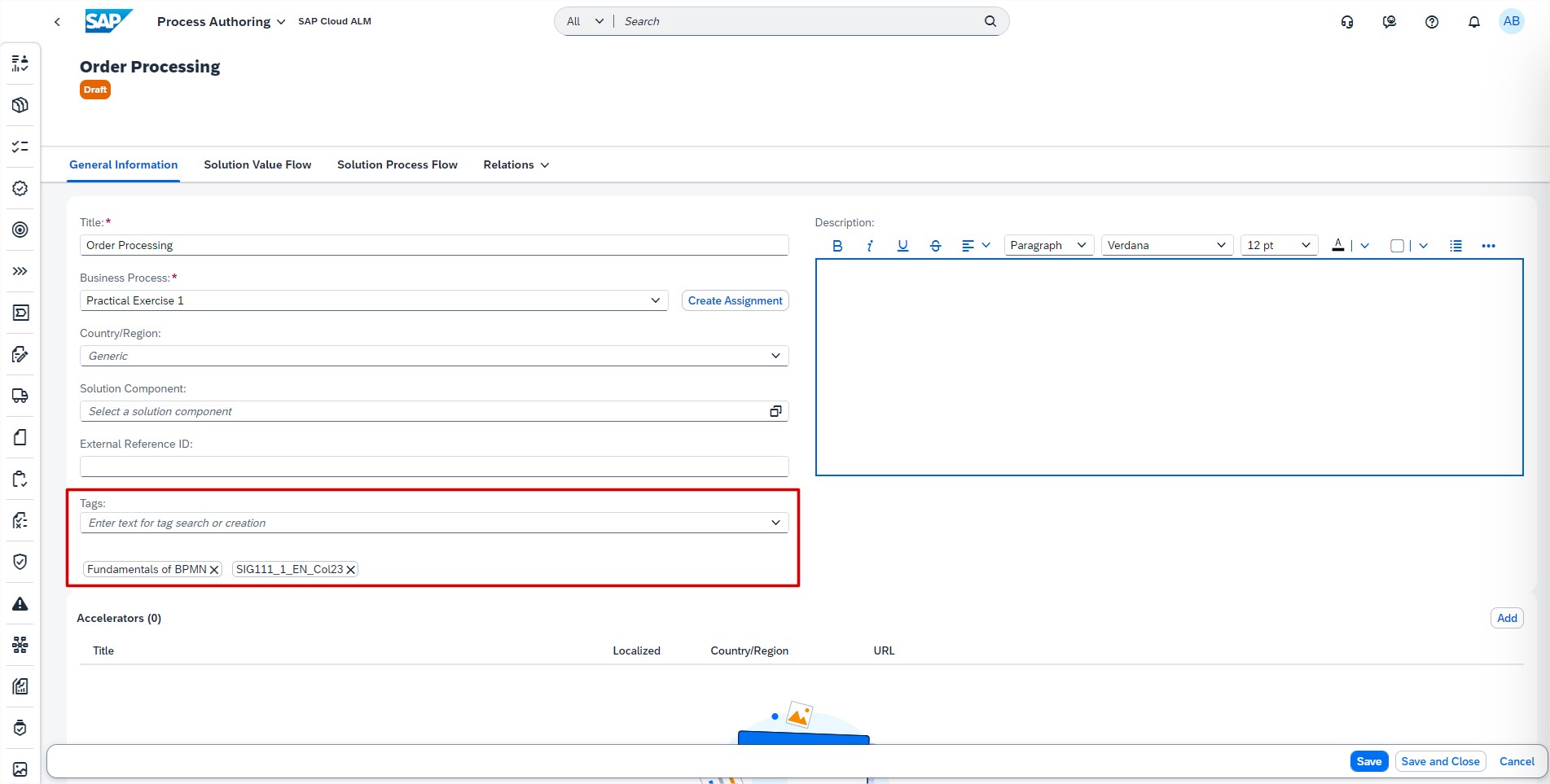Remove the Fundamentals of BPMN tag
This screenshot has width=1550, height=784.
click(x=214, y=570)
